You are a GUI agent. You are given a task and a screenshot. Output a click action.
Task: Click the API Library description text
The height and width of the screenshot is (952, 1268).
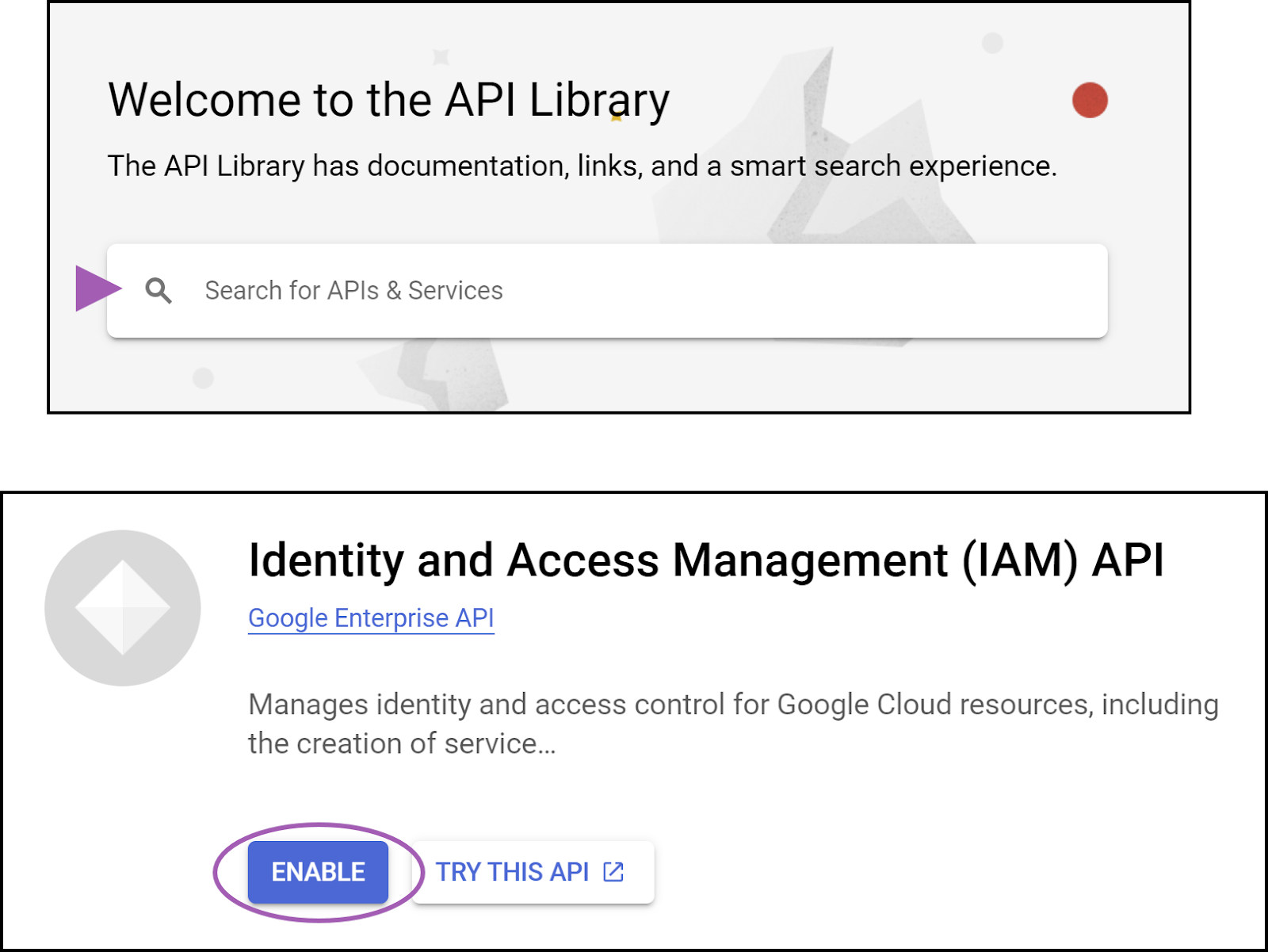(x=582, y=166)
